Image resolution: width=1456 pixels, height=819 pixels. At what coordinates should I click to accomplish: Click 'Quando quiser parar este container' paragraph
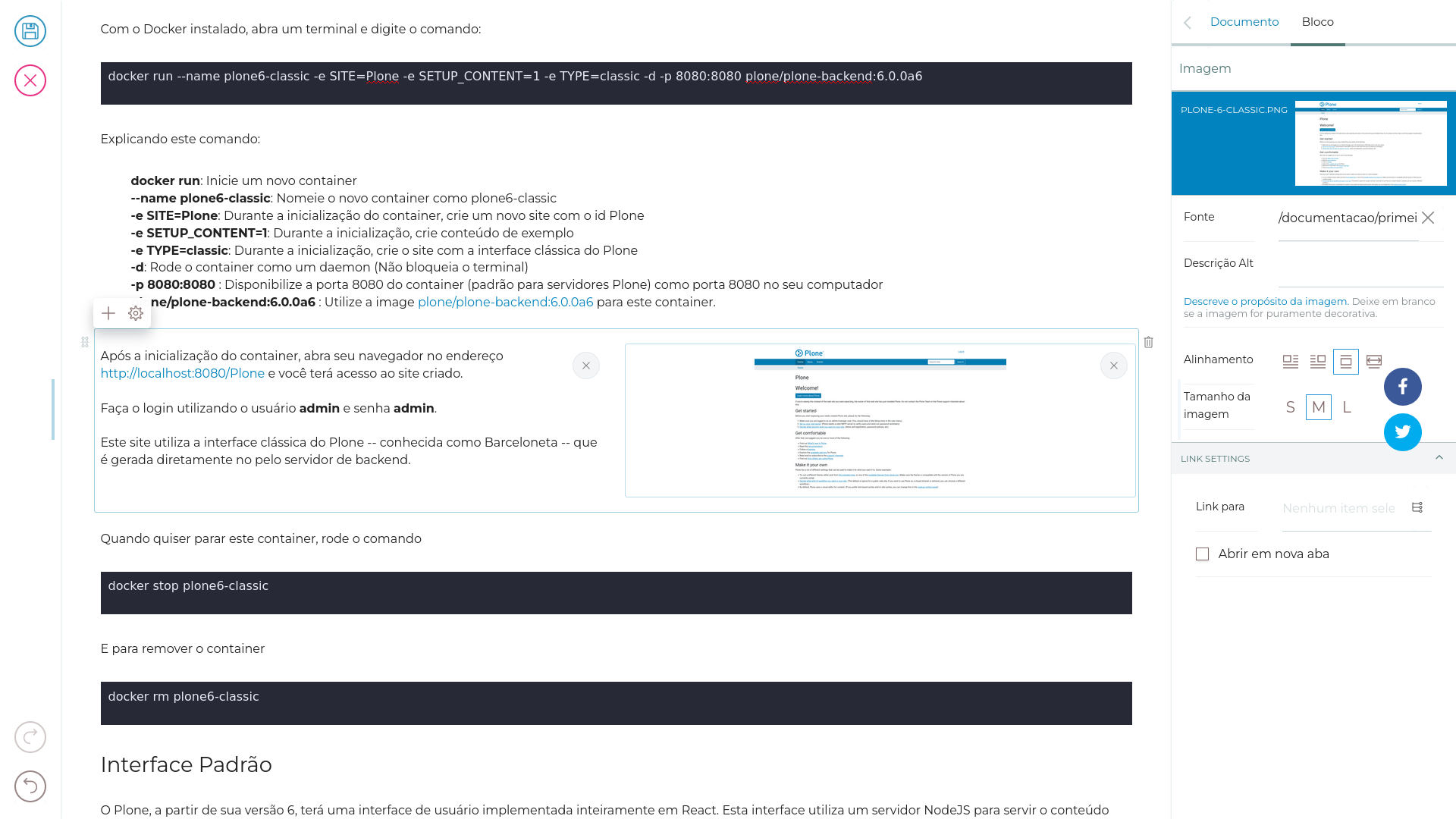261,538
